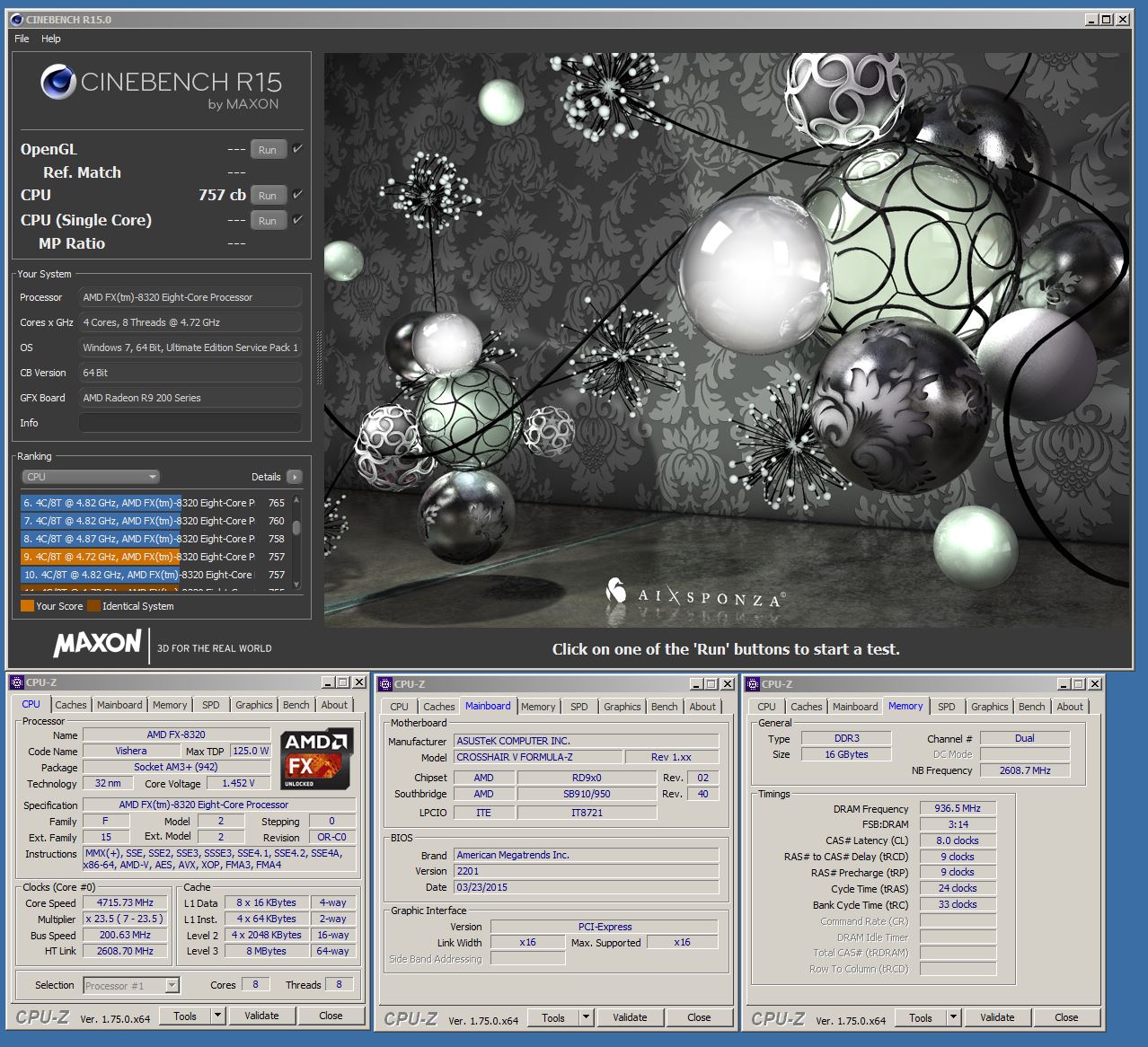Select ranking entry 7 scoring 760
This screenshot has width=1148, height=1047.
point(155,521)
